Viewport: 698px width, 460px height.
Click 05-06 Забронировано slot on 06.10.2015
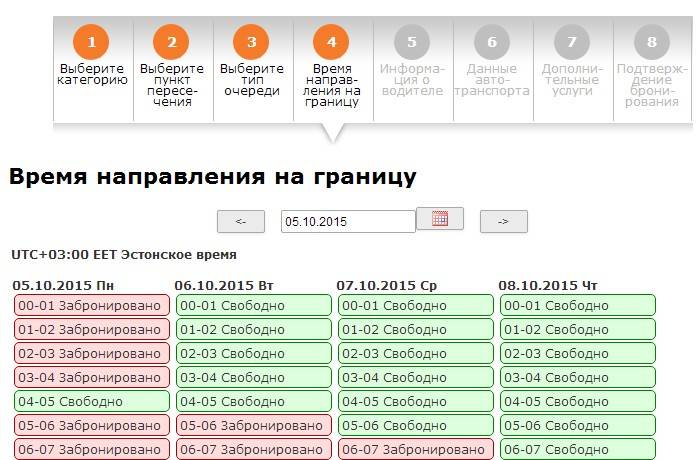pyautogui.click(x=254, y=425)
